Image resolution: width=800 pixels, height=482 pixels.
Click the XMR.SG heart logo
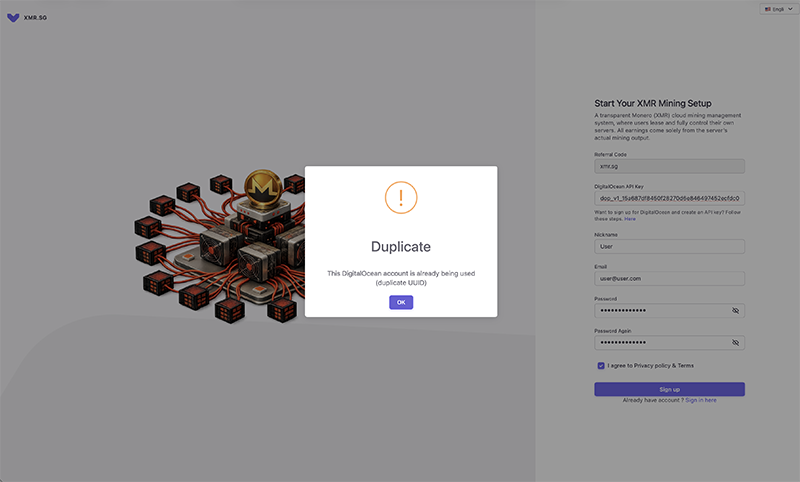pyautogui.click(x=13, y=17)
